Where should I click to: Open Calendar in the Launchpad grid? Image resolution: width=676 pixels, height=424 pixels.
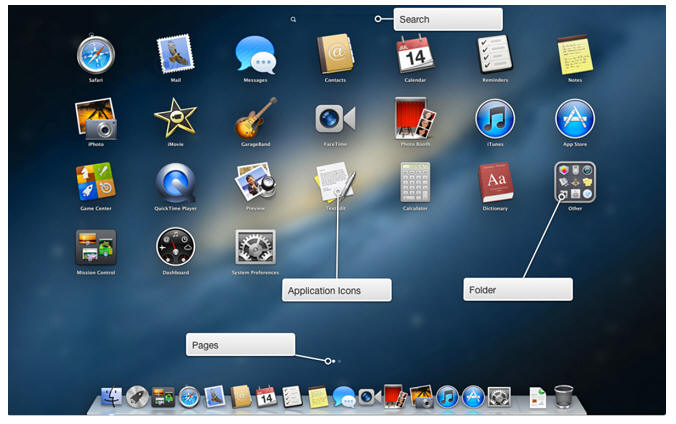[415, 54]
